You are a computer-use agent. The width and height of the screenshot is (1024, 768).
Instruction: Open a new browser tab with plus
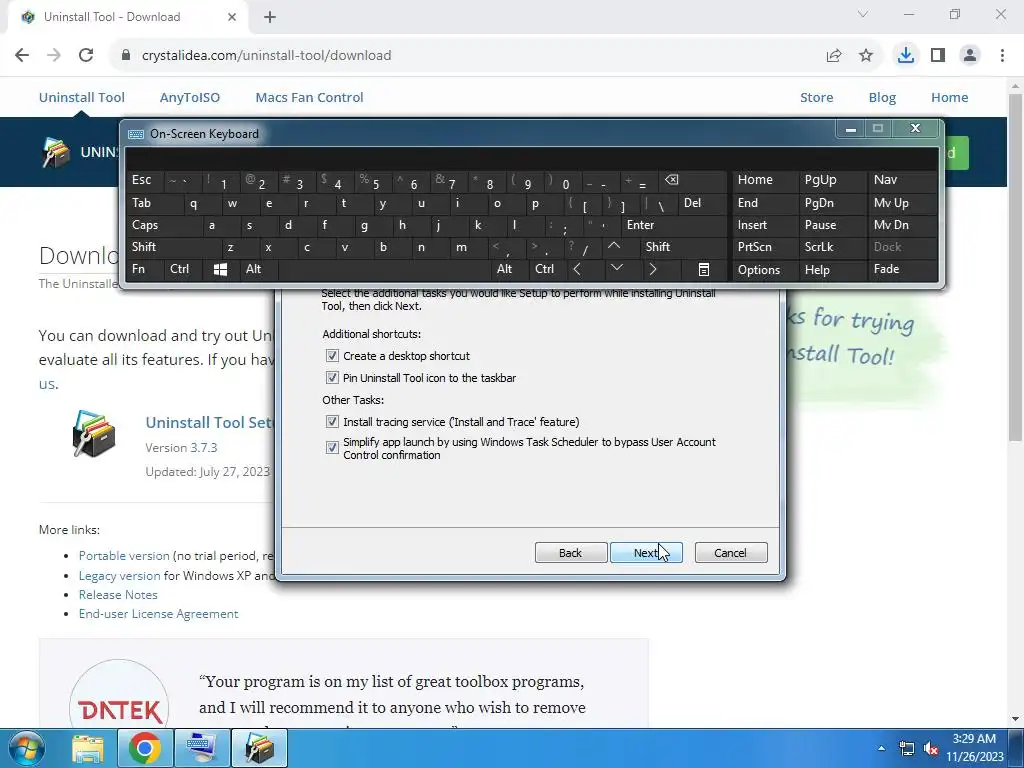[x=270, y=17]
